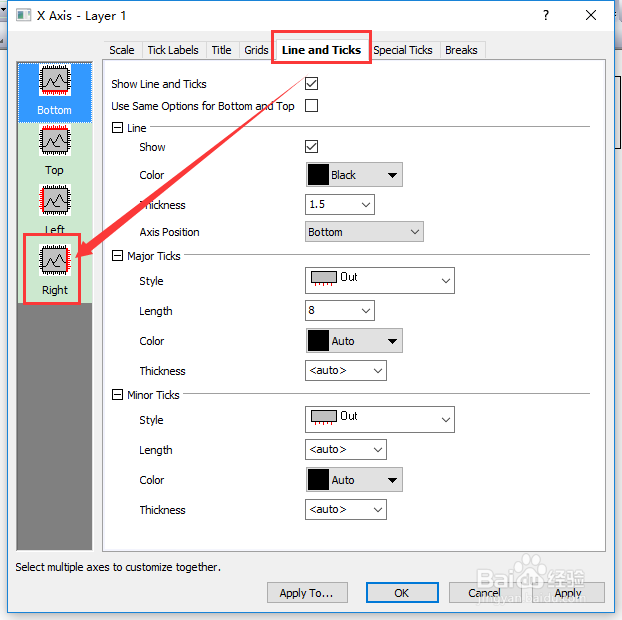Open the Line Color Black picker
This screenshot has width=622, height=620.
[354, 175]
